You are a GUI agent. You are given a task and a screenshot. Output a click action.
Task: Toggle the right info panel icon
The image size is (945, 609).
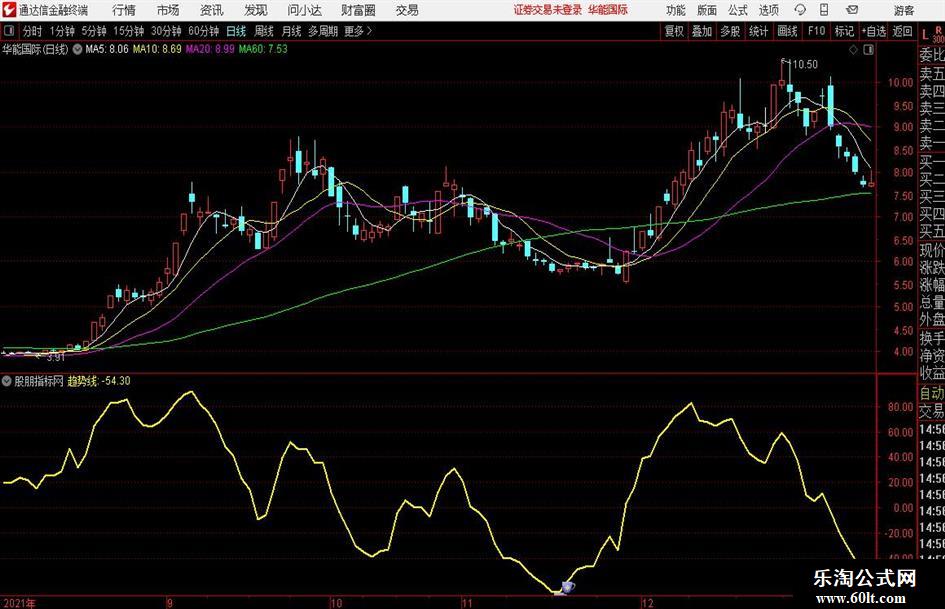[x=868, y=49]
